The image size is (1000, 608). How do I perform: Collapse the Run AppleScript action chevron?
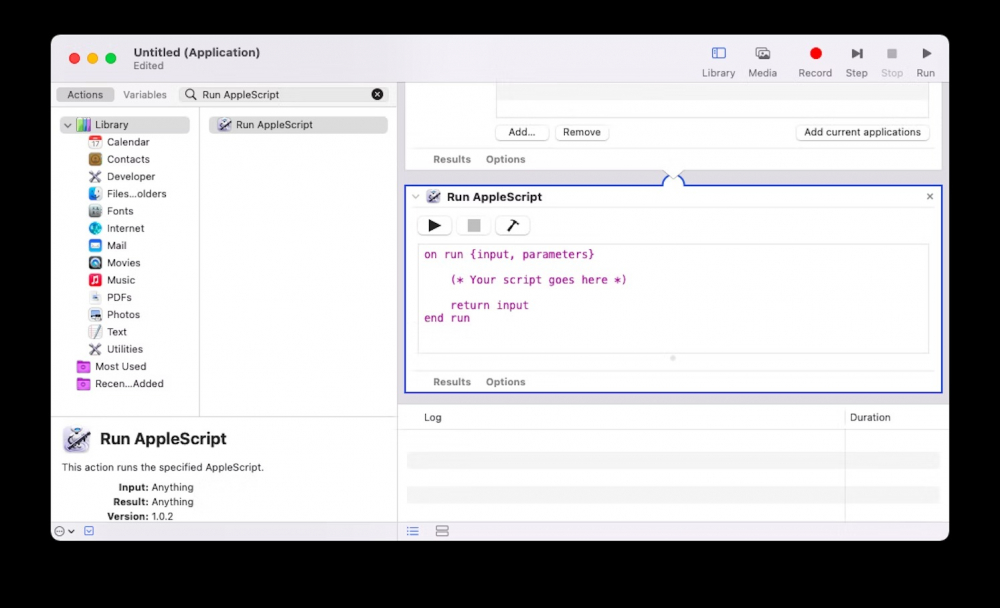click(x=416, y=197)
